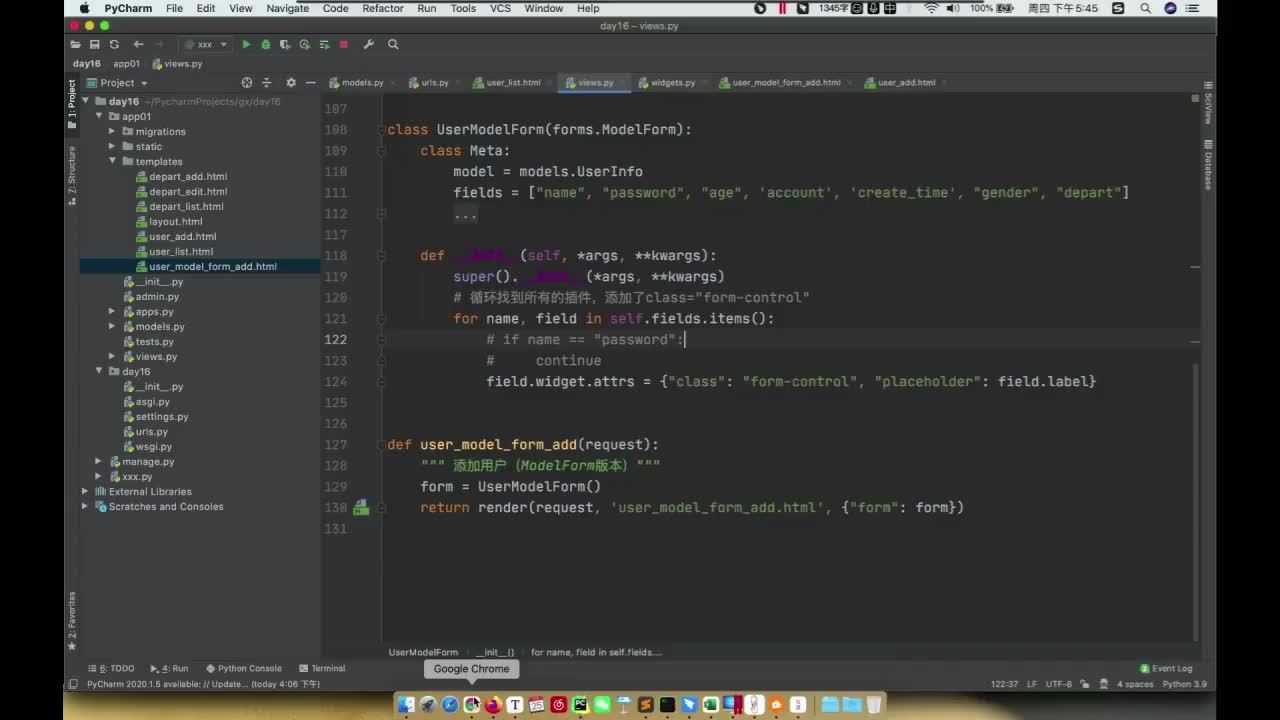Select settings.py in the project tree
Viewport: 1280px width, 720px height.
162,416
